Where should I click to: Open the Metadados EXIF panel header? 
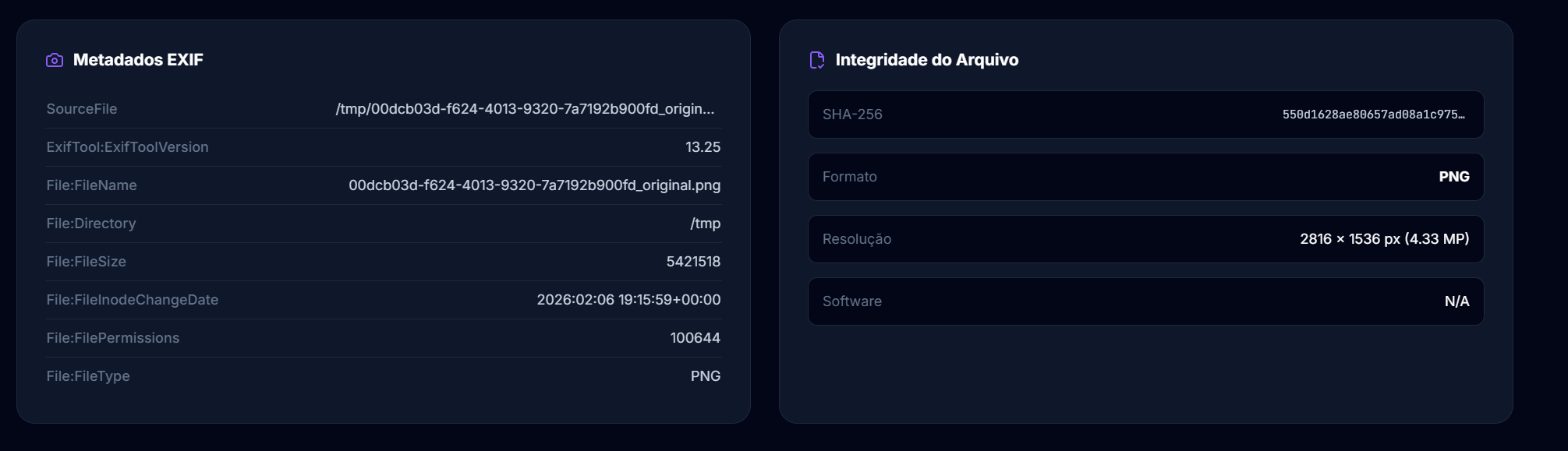(138, 58)
